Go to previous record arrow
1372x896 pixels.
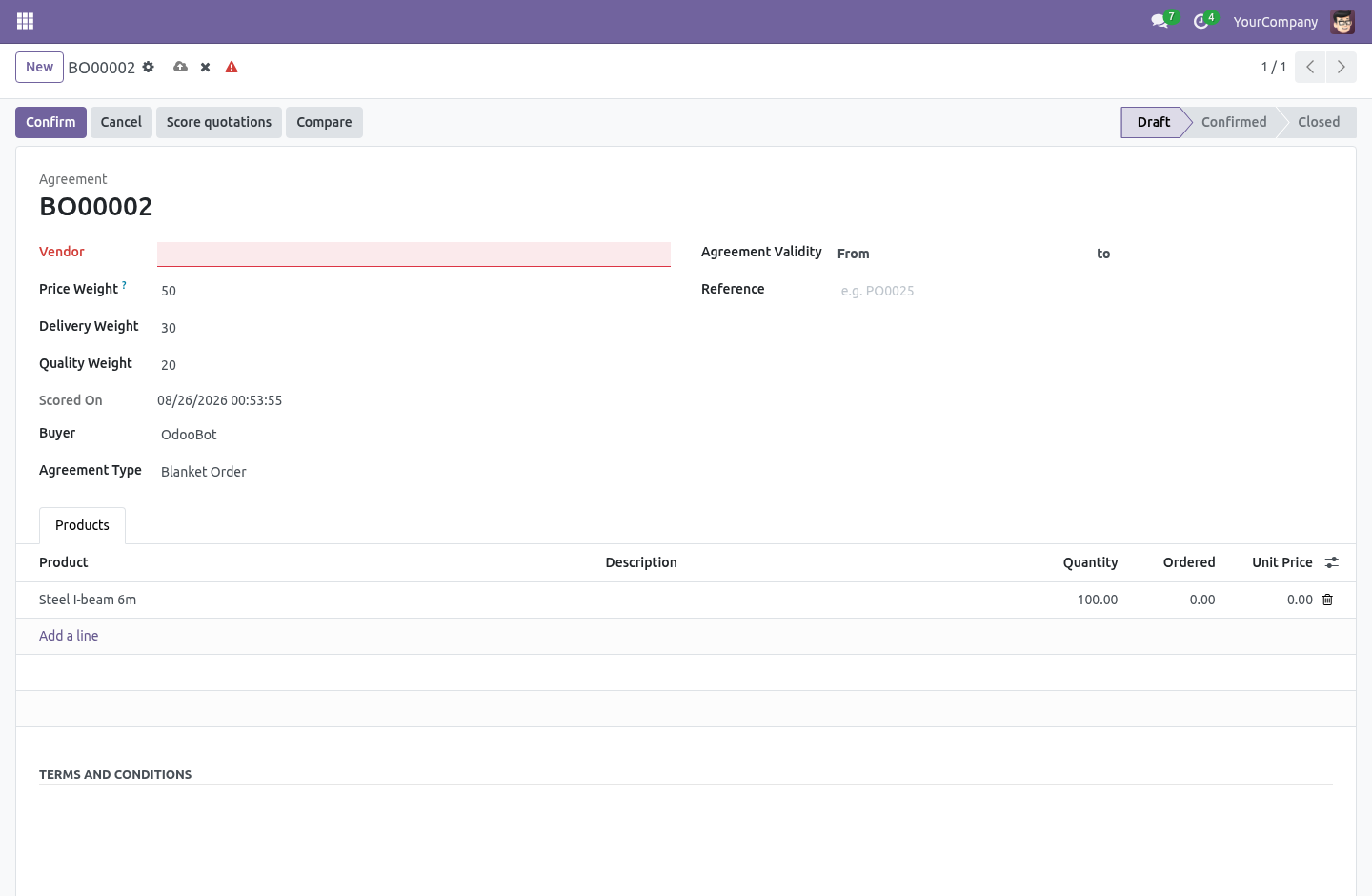click(x=1310, y=67)
